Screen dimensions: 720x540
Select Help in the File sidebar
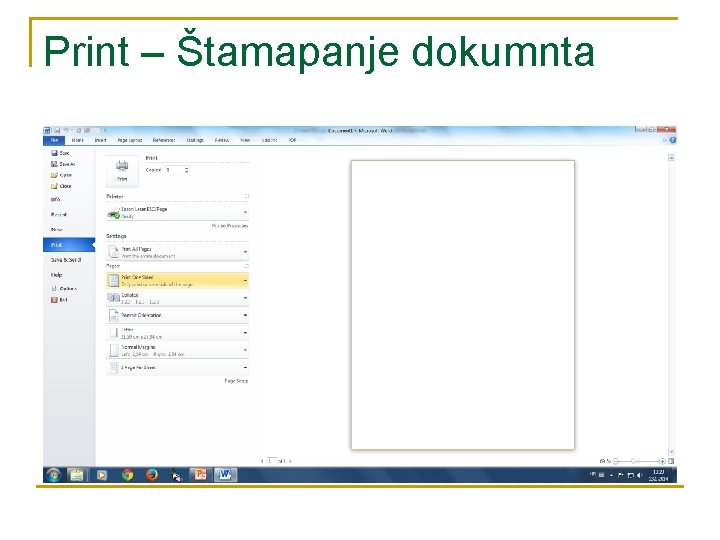click(x=56, y=275)
